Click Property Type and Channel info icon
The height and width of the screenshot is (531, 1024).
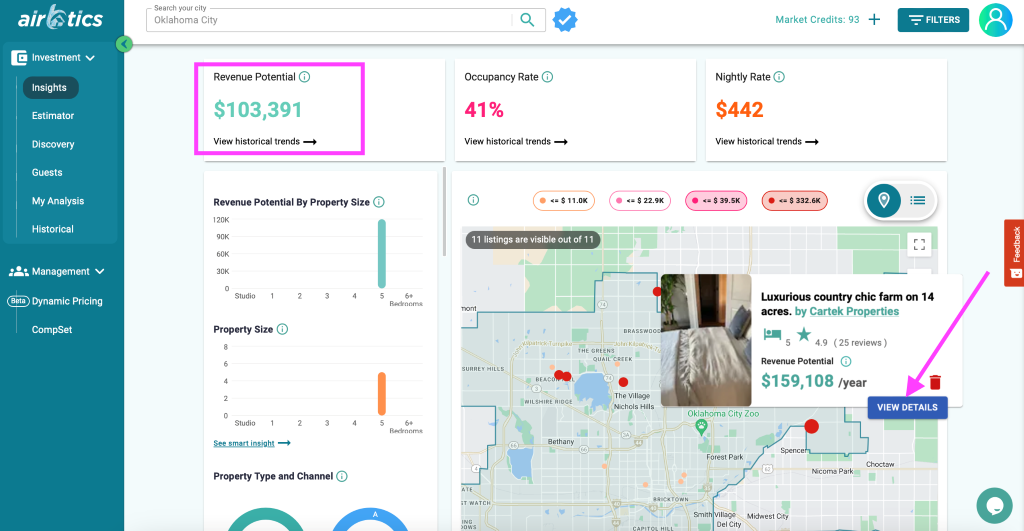(342, 476)
